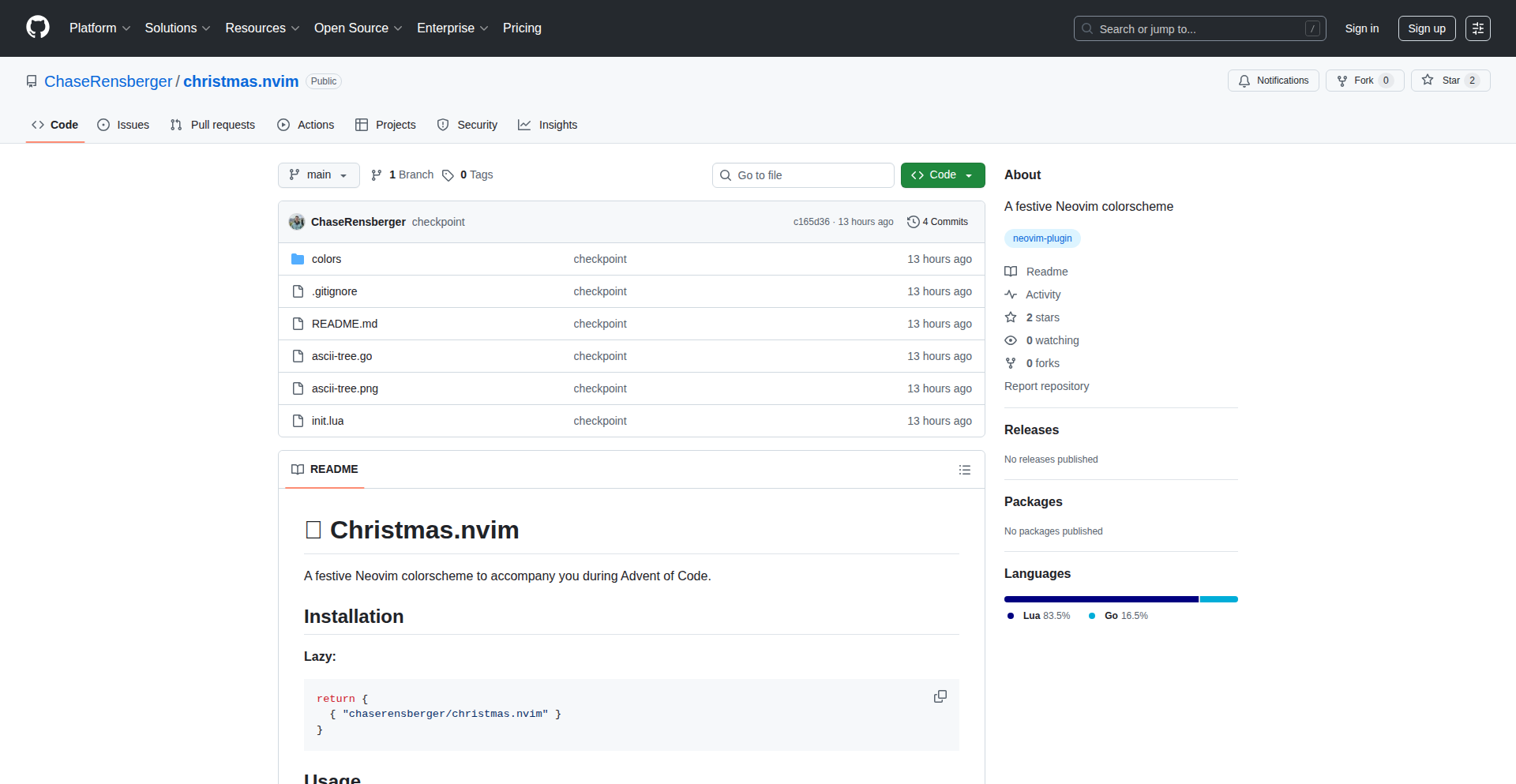The image size is (1516, 784).
Task: Switch to the Issues tab
Action: click(123, 125)
